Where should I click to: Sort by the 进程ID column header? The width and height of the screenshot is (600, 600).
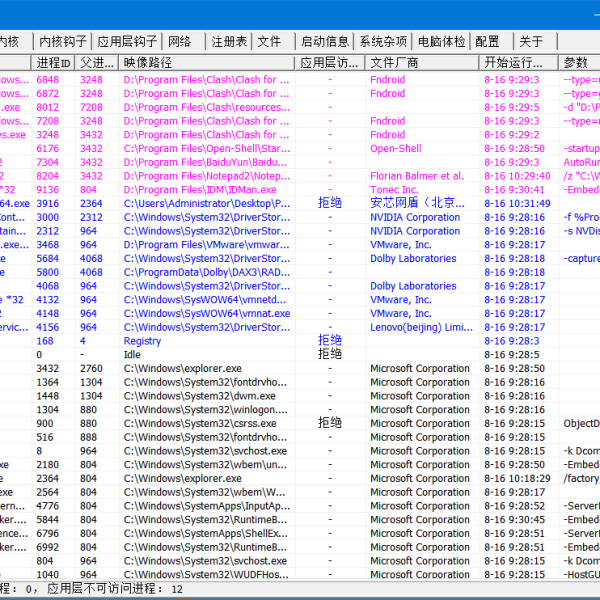tap(53, 62)
